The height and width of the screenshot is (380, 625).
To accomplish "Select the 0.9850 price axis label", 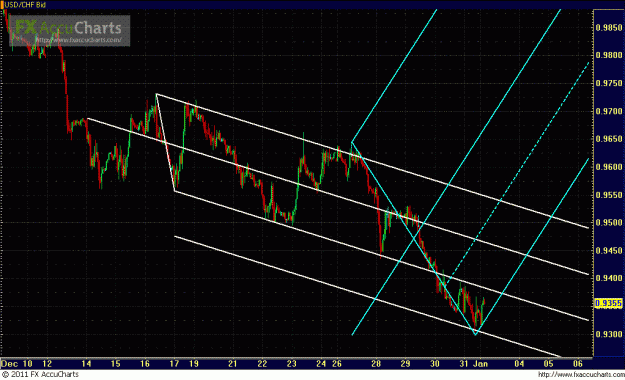I will coord(609,28).
